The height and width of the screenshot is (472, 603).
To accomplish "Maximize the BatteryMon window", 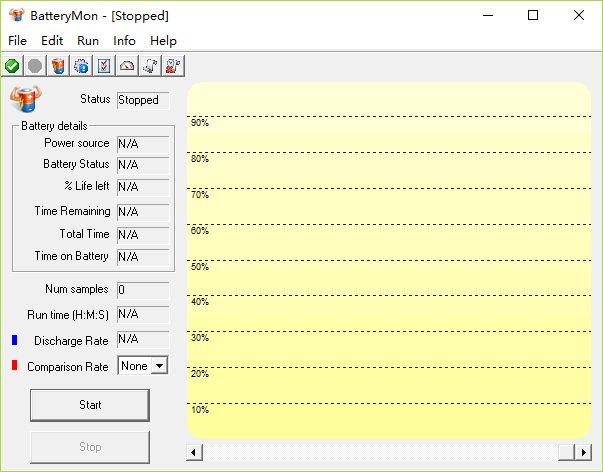I will coord(533,15).
